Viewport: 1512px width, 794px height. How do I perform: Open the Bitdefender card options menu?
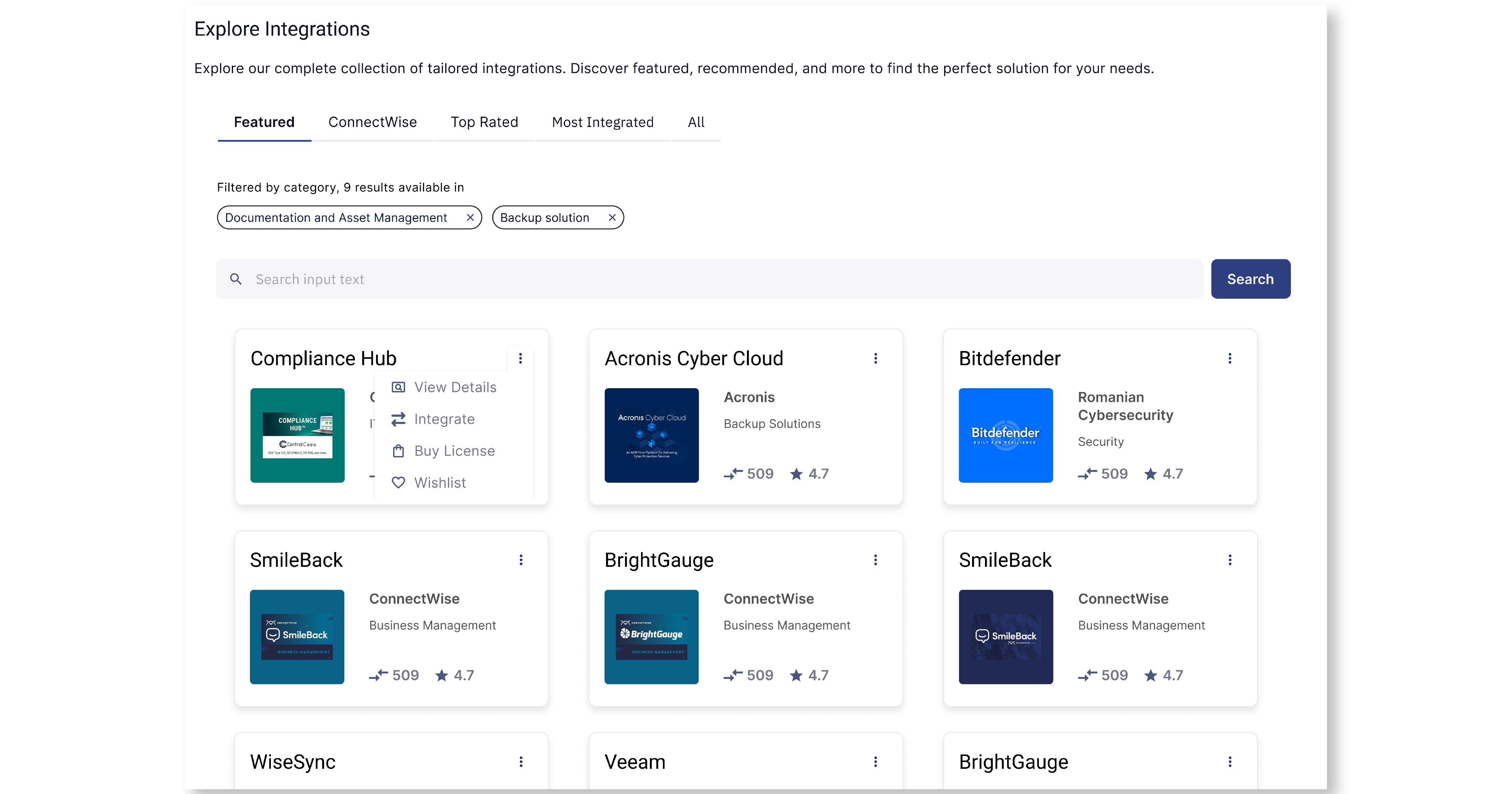tap(1230, 358)
